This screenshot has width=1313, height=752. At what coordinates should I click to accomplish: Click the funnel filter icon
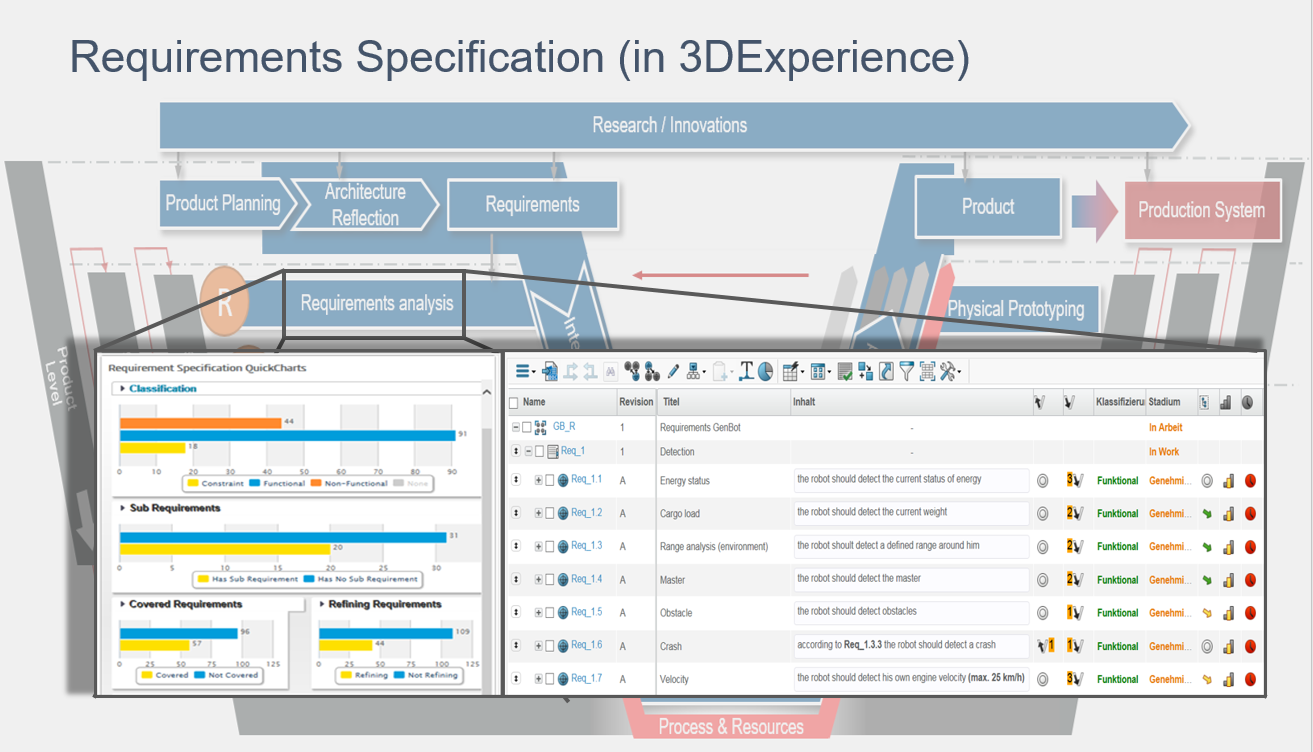[906, 371]
